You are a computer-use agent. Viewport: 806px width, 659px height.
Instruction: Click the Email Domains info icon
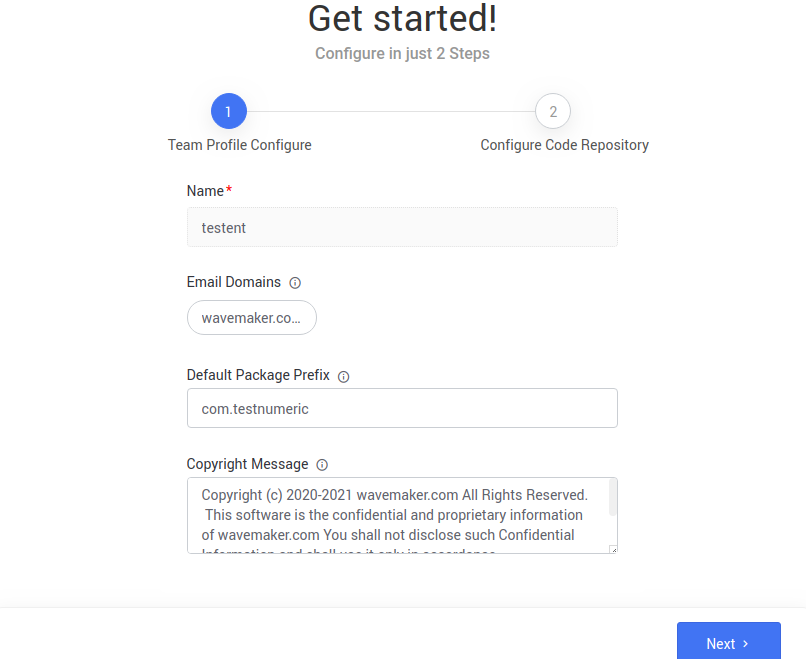point(295,283)
